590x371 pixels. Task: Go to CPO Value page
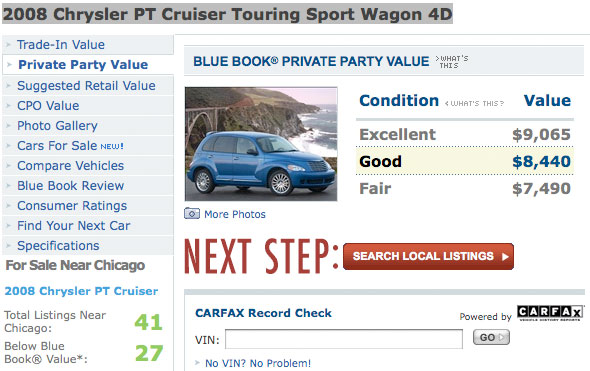tap(48, 106)
